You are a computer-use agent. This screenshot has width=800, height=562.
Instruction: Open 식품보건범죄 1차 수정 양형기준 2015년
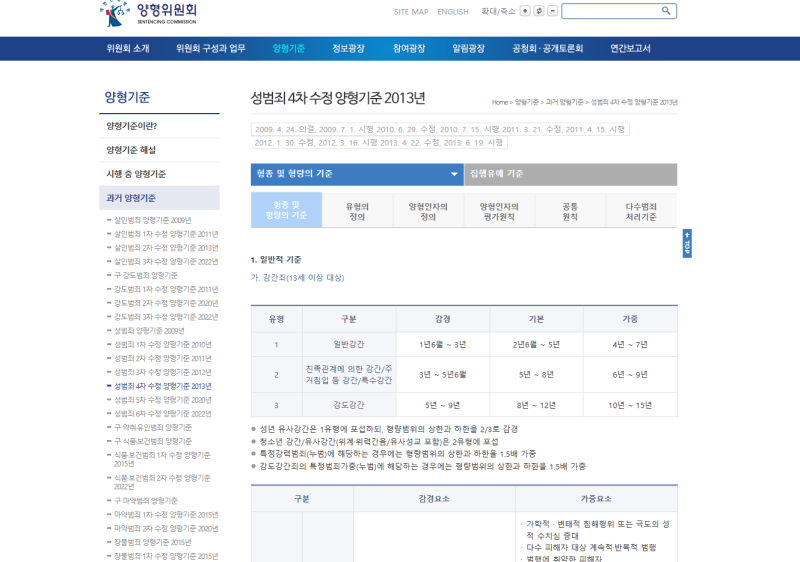162,459
